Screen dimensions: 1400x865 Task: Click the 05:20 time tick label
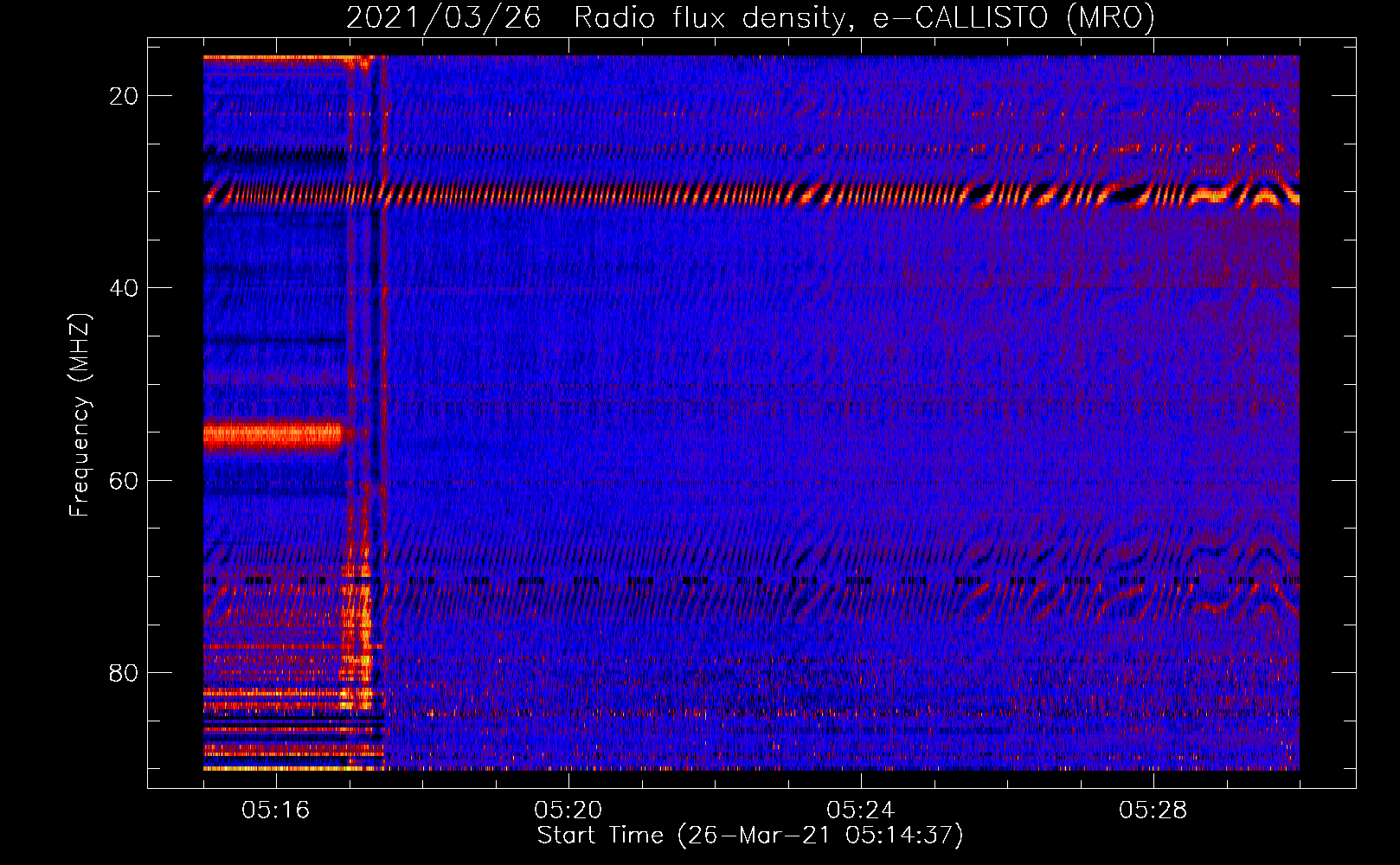pos(568,811)
